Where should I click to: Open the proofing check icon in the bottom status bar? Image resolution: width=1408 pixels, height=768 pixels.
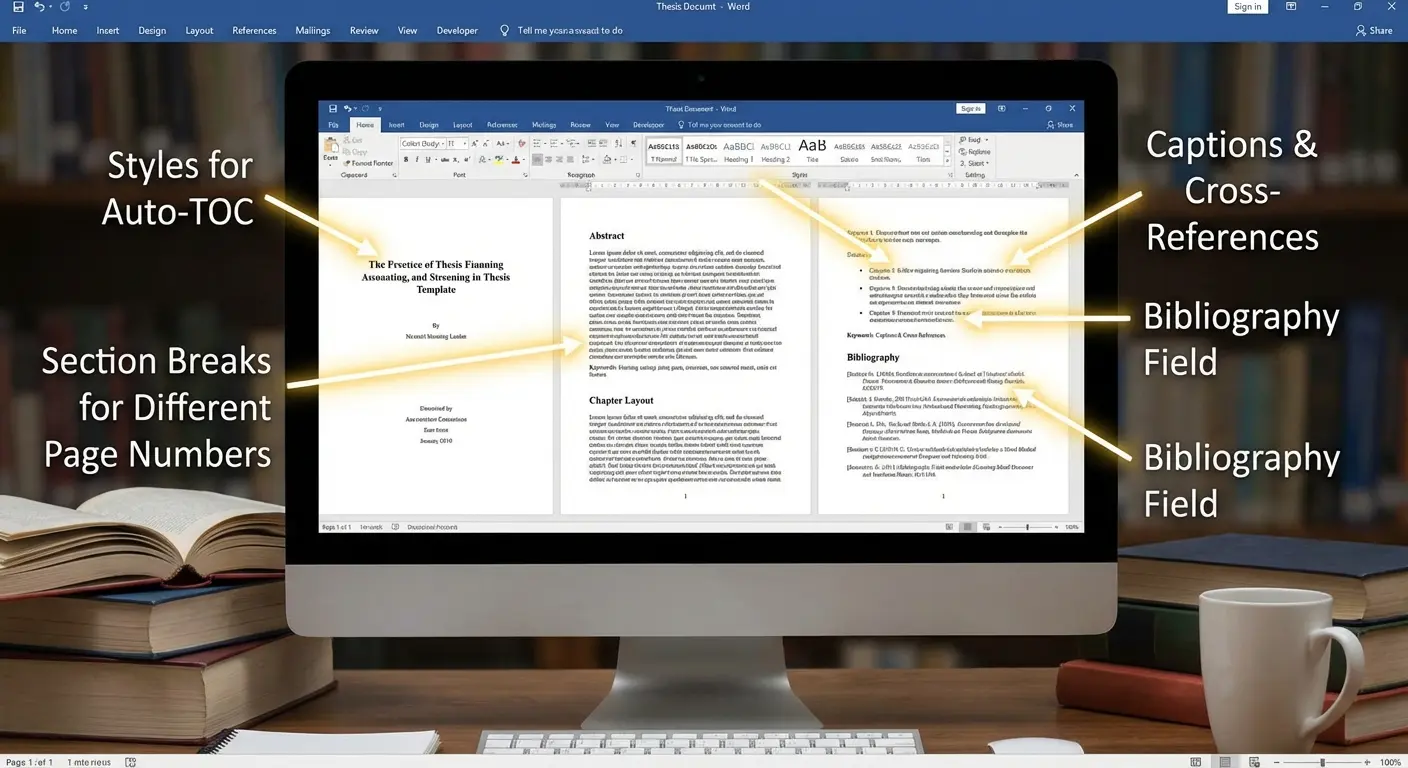(x=131, y=762)
